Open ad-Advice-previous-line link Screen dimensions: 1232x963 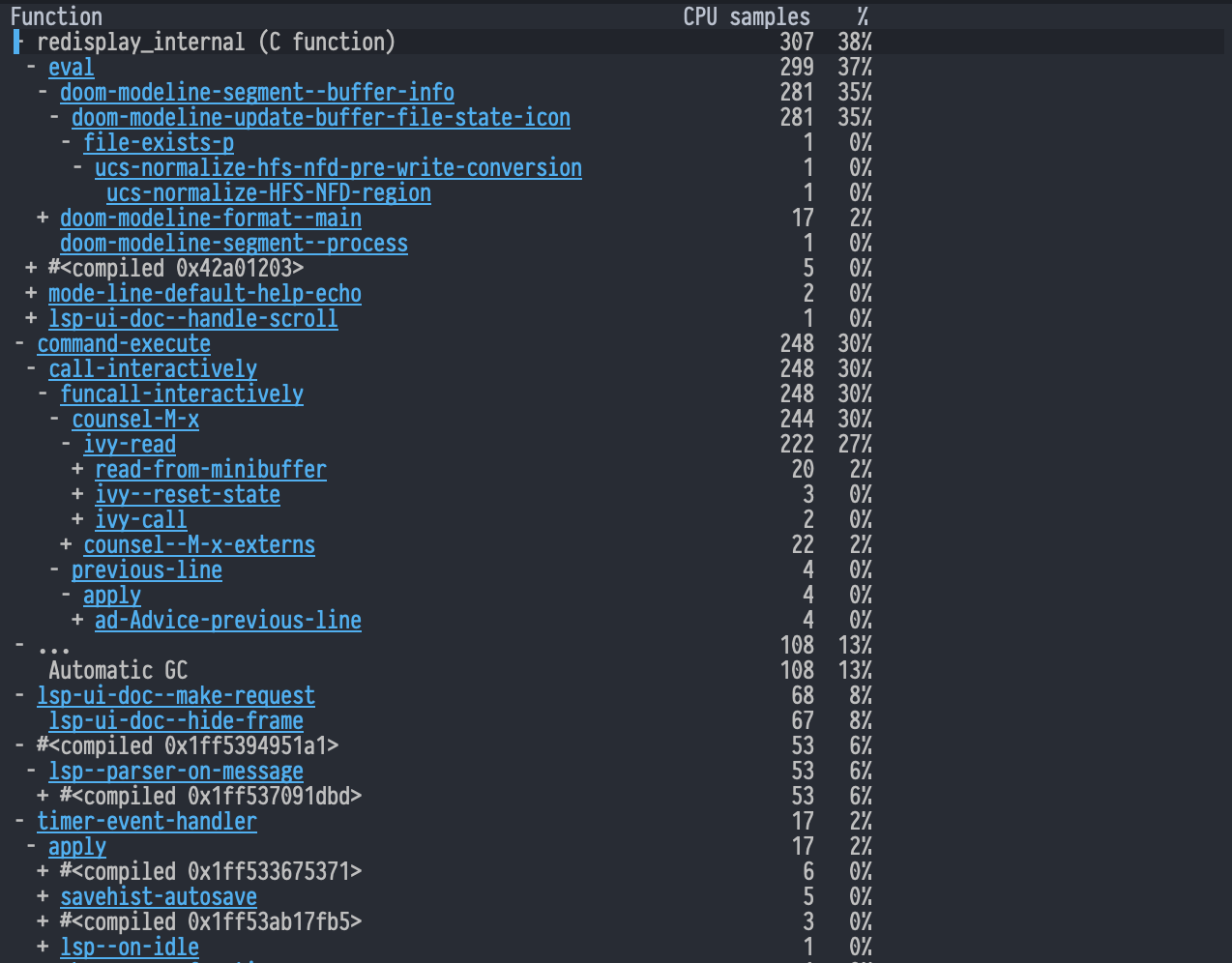228,620
